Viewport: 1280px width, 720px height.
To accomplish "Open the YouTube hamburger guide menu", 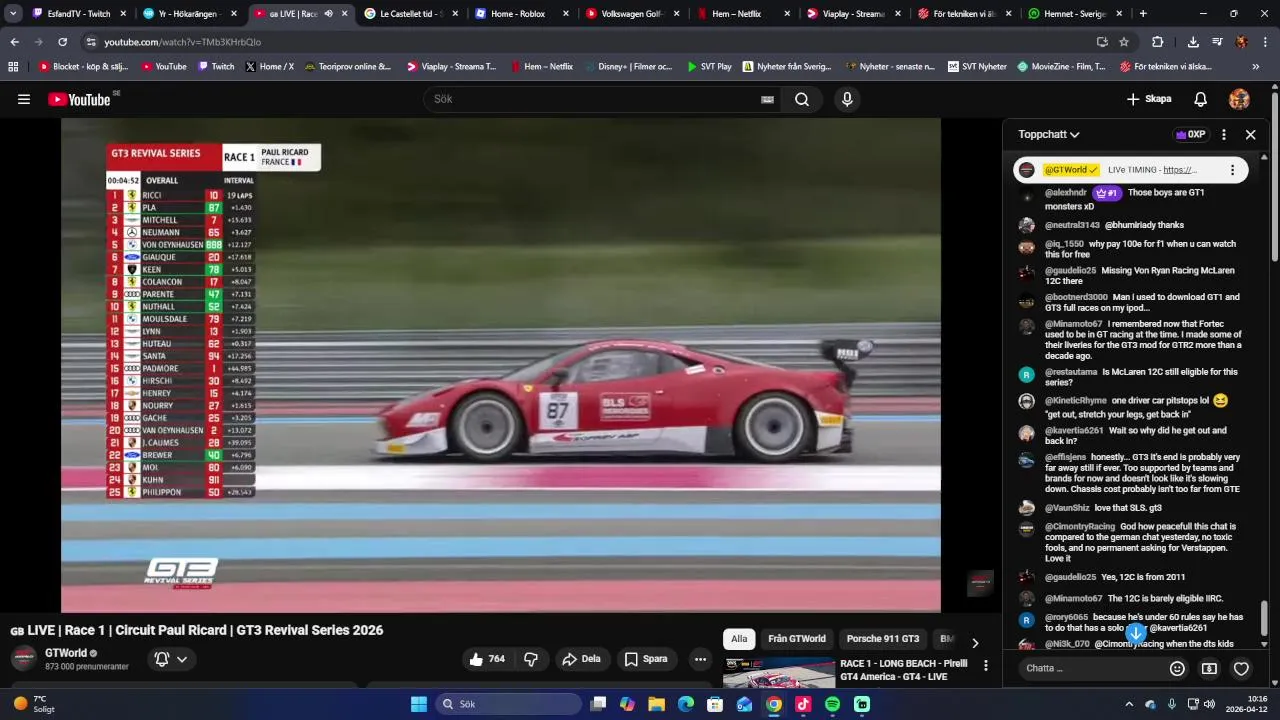I will click(24, 99).
